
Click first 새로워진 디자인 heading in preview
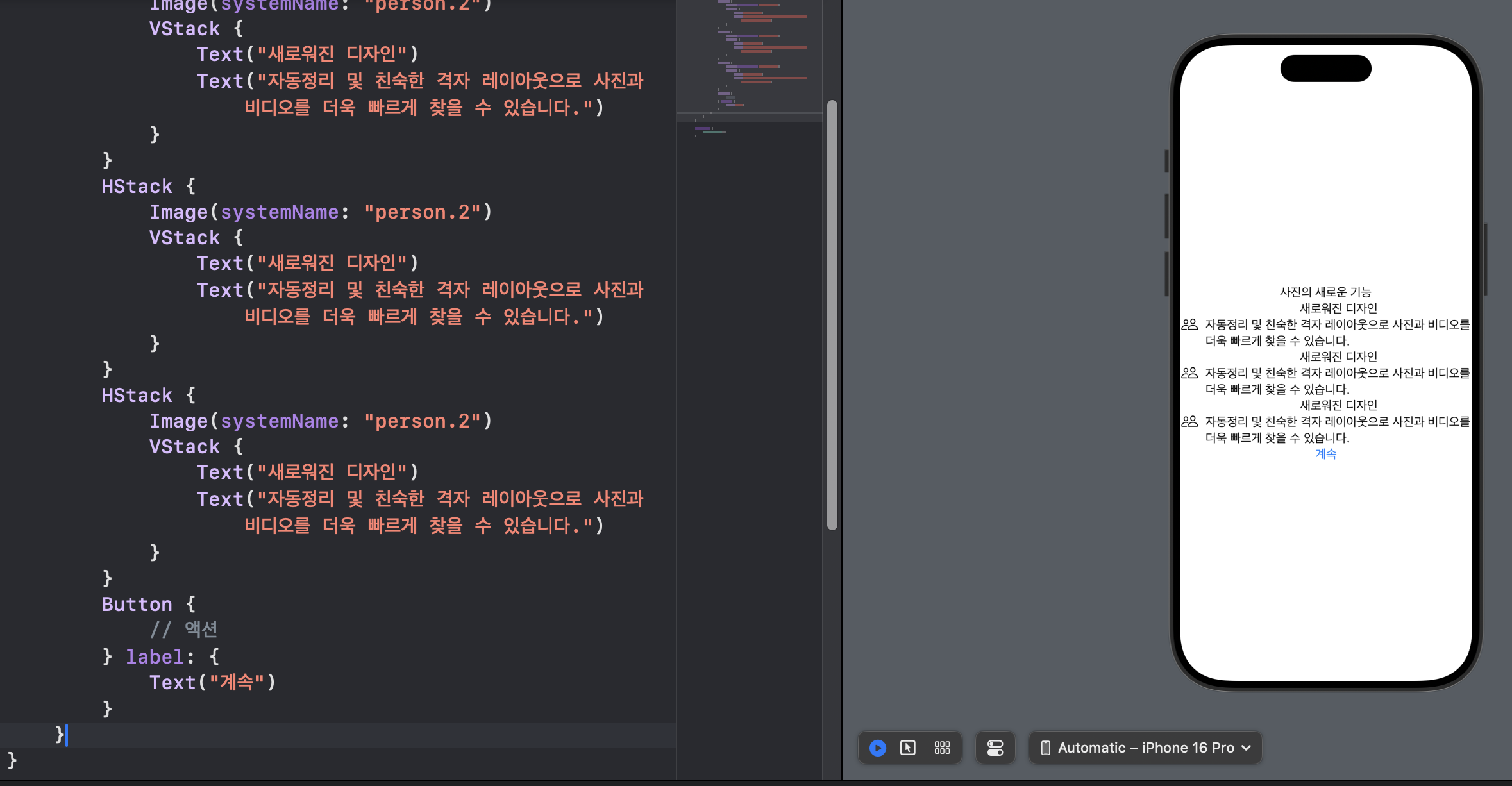[1338, 308]
